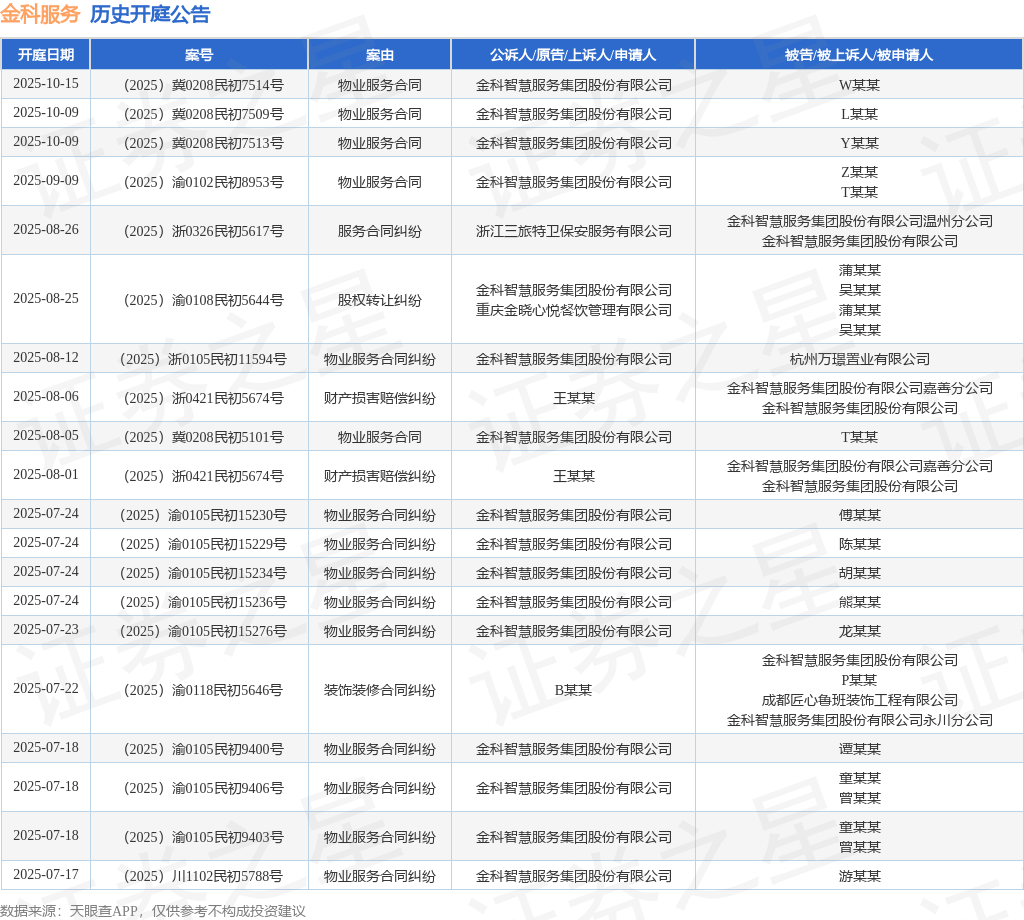Click defendant 谭某某
The width and height of the screenshot is (1024, 920).
(x=859, y=749)
